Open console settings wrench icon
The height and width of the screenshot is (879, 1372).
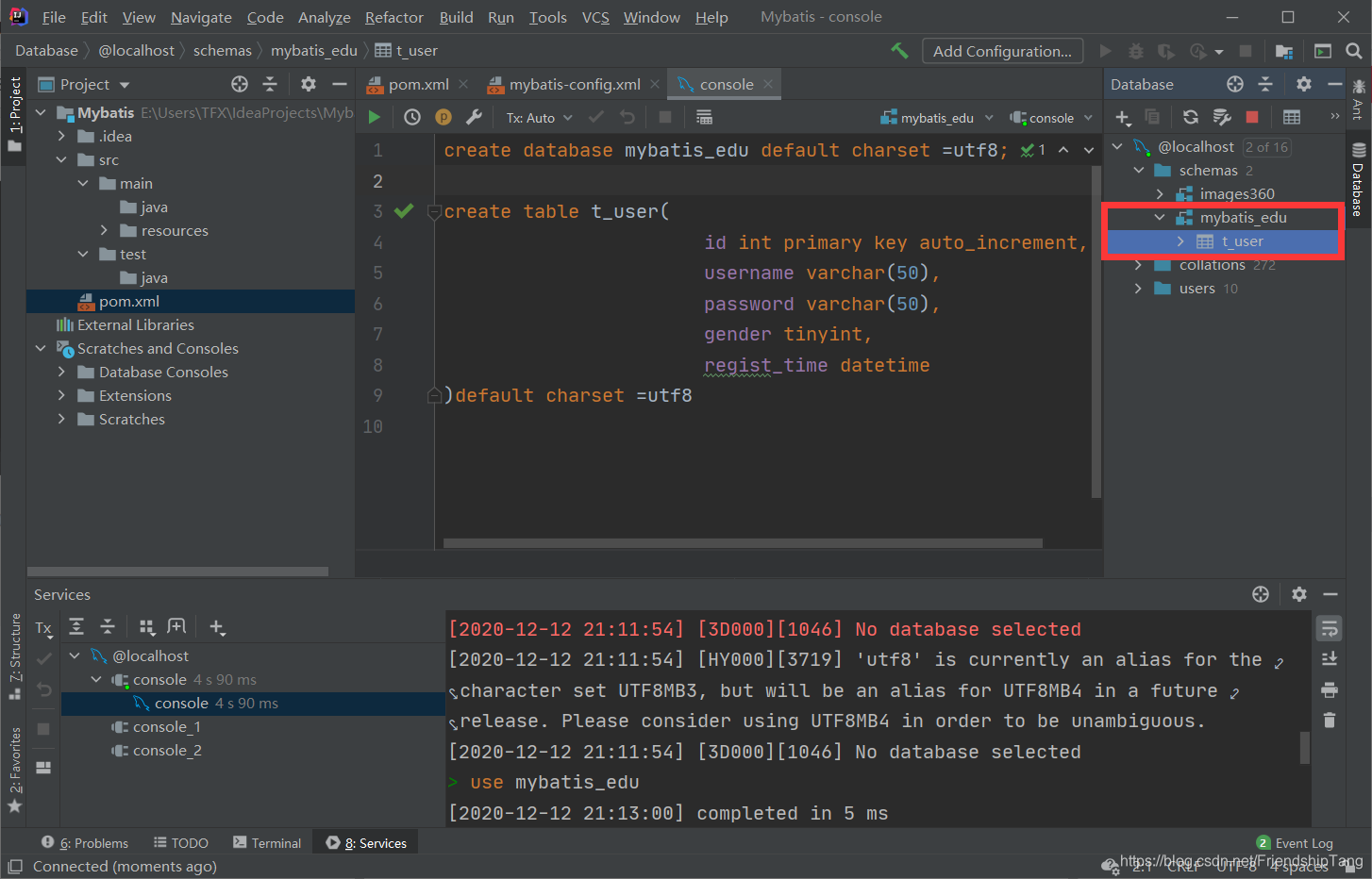[474, 117]
